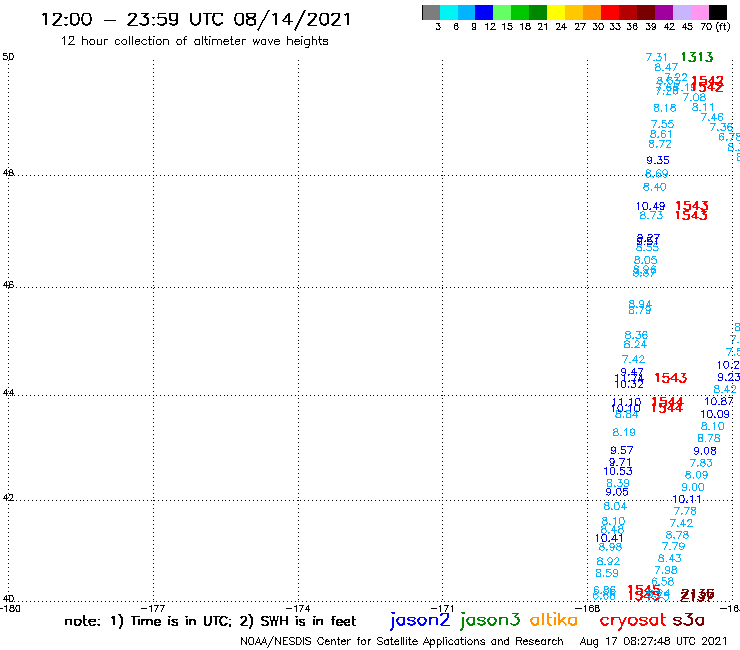Click the '10.41' wave height value
This screenshot has height=650, width=740.
(609, 539)
